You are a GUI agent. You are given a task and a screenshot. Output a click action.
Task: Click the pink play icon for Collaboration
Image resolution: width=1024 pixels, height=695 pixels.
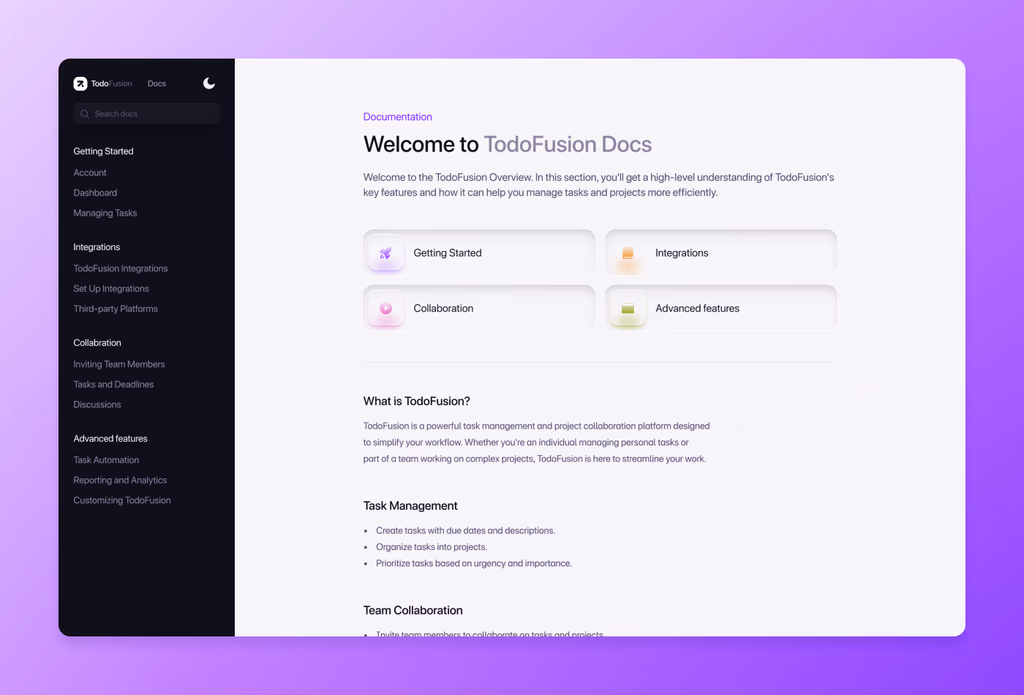click(x=386, y=309)
